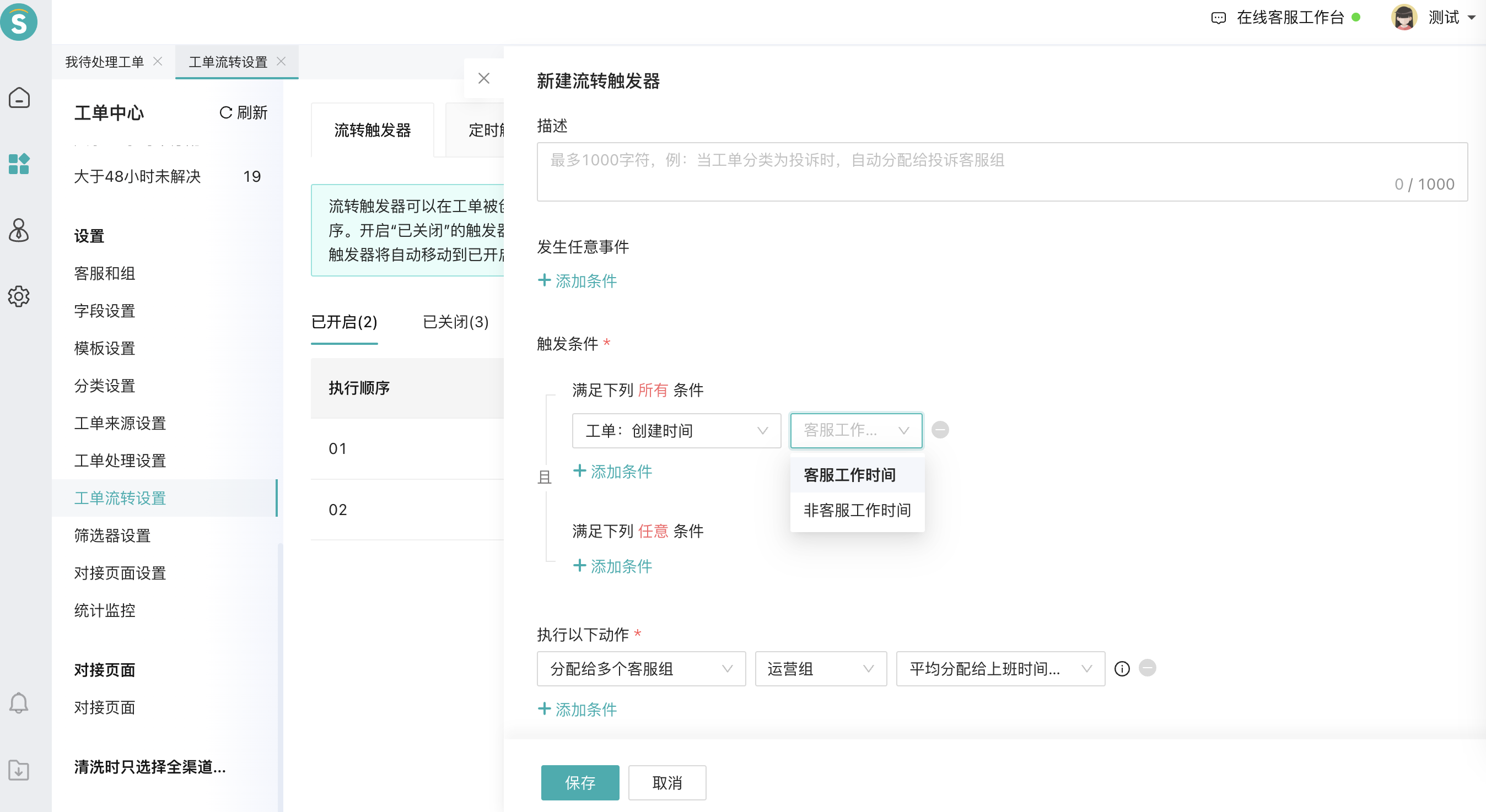Add a condition under 满足下列所有条件
This screenshot has height=812, width=1486.
(612, 471)
